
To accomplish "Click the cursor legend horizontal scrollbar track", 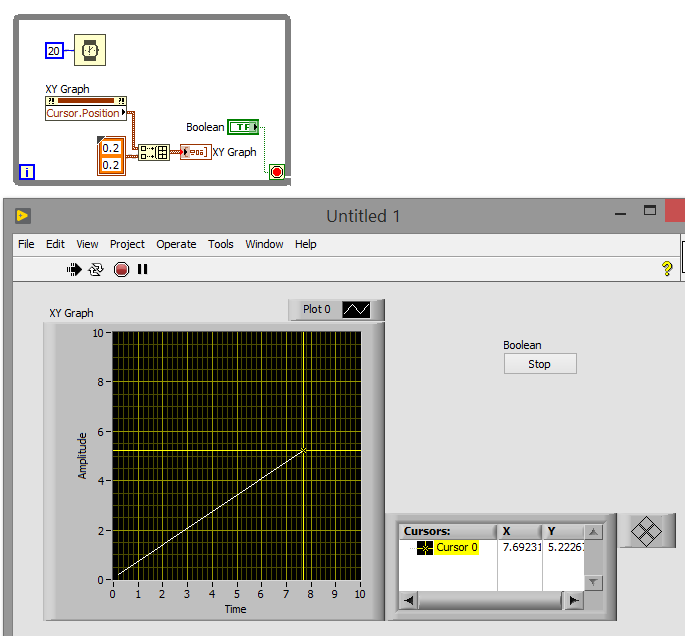I will (x=490, y=601).
